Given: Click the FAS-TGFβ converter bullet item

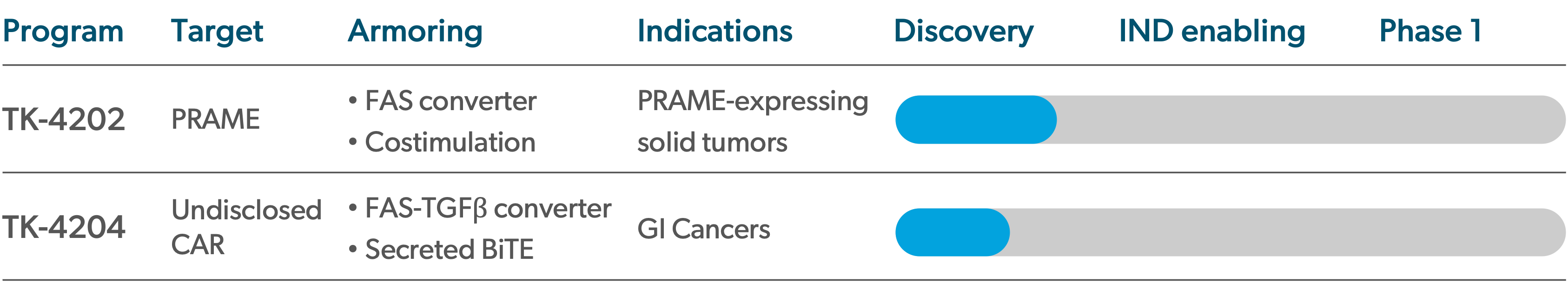Looking at the screenshot, I should (488, 209).
